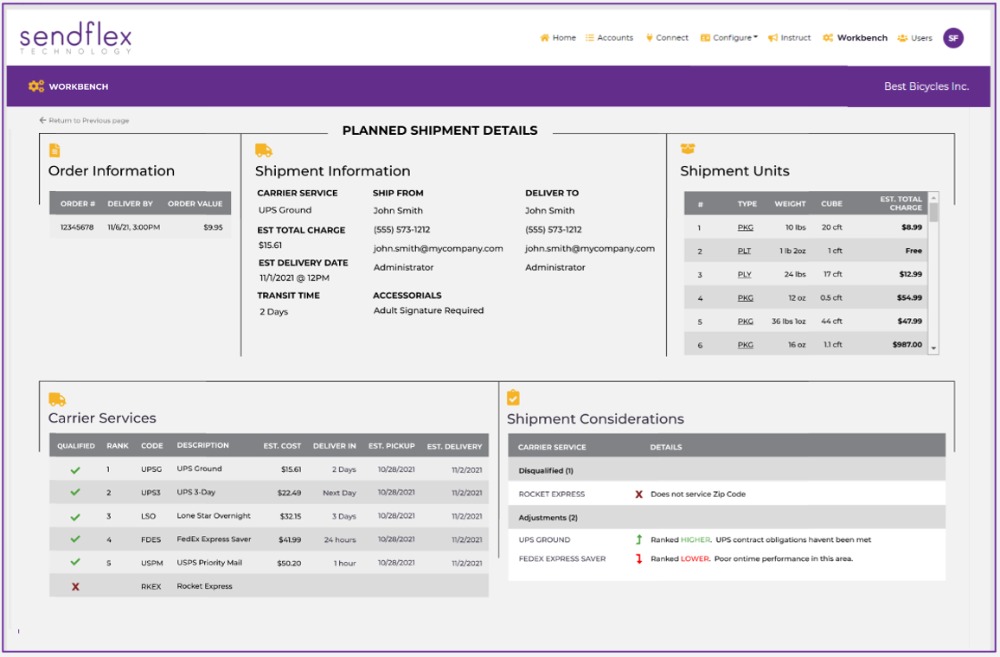Click the $50.20 USPS Priority Mail cost
Image resolution: width=1000 pixels, height=657 pixels.
(289, 563)
